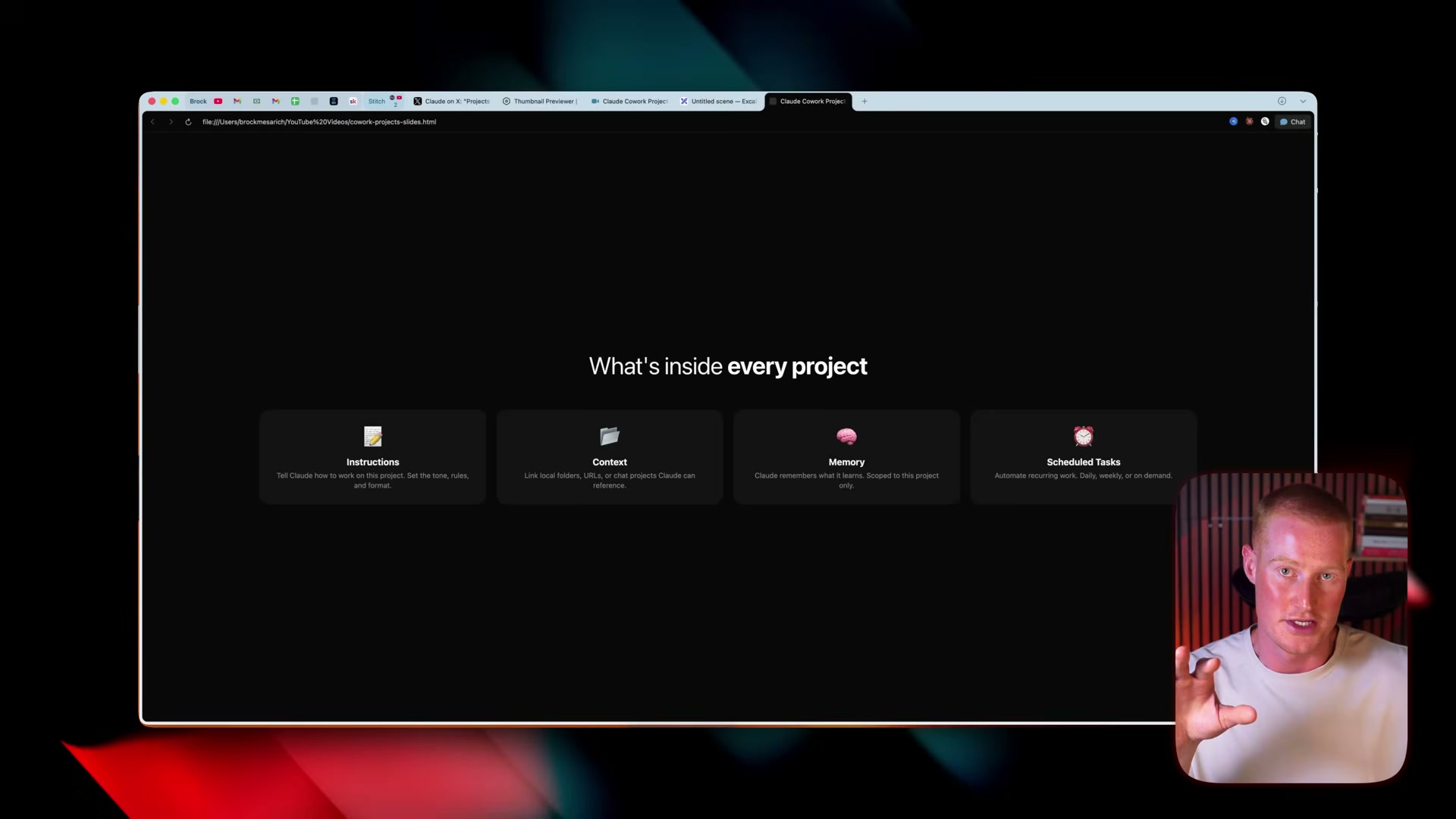1456x819 pixels.
Task: Open the green plus pinned tab
Action: [x=295, y=101]
